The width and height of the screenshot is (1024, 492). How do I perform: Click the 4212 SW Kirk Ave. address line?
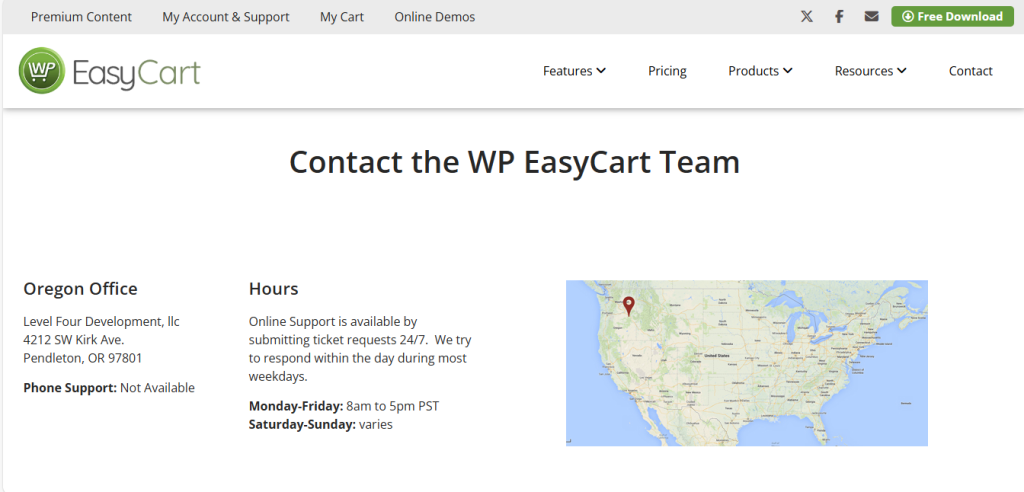point(74,340)
